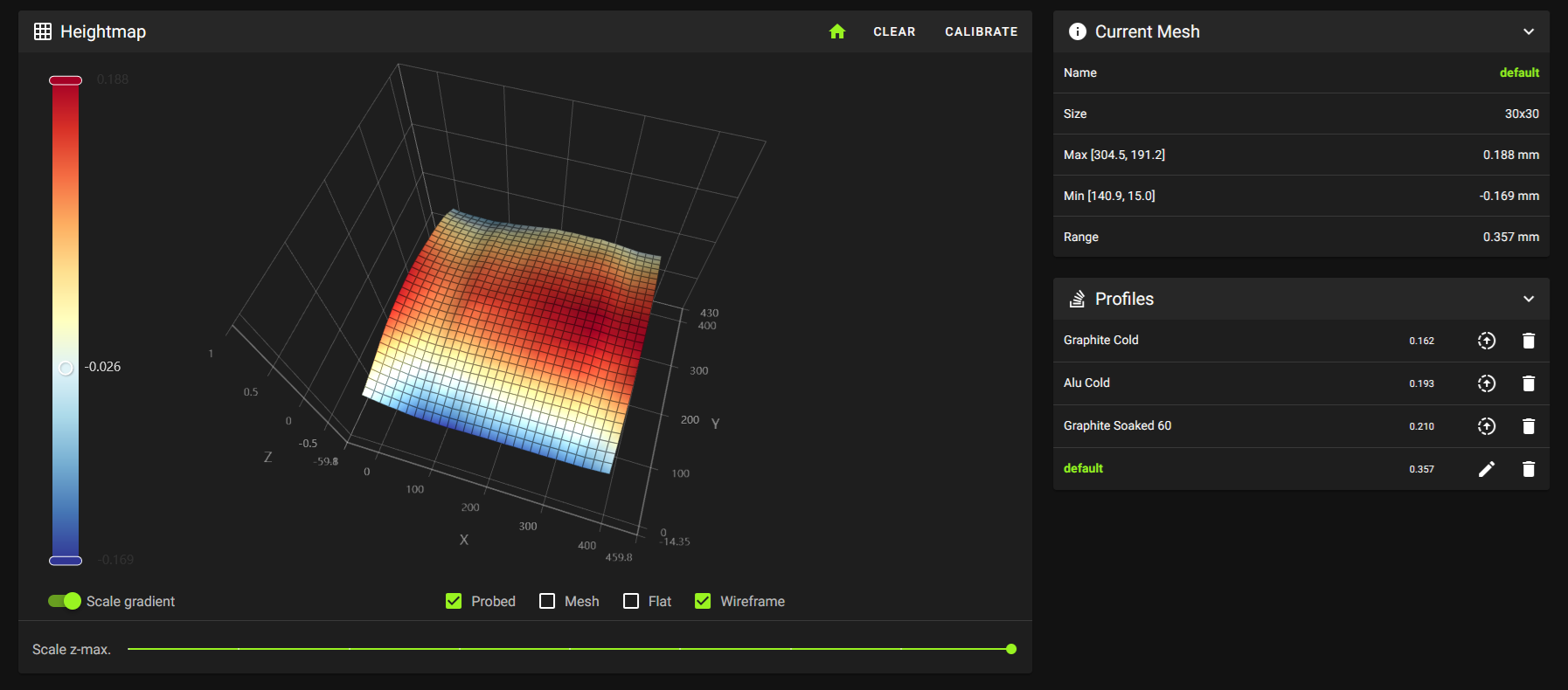Load the Graphite Cold profile
The width and height of the screenshot is (1568, 690).
click(x=1486, y=341)
